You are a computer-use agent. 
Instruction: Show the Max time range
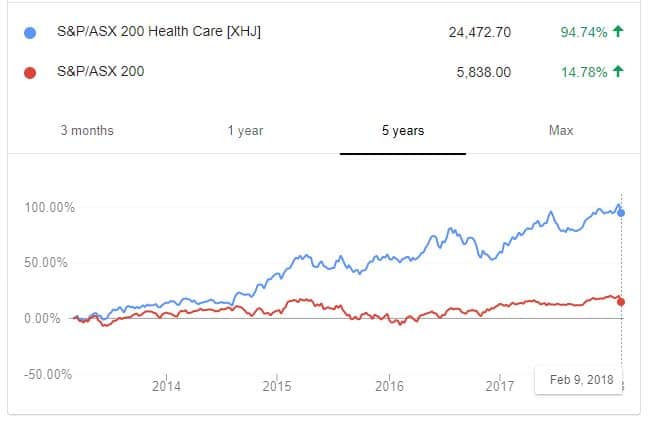[x=561, y=131]
